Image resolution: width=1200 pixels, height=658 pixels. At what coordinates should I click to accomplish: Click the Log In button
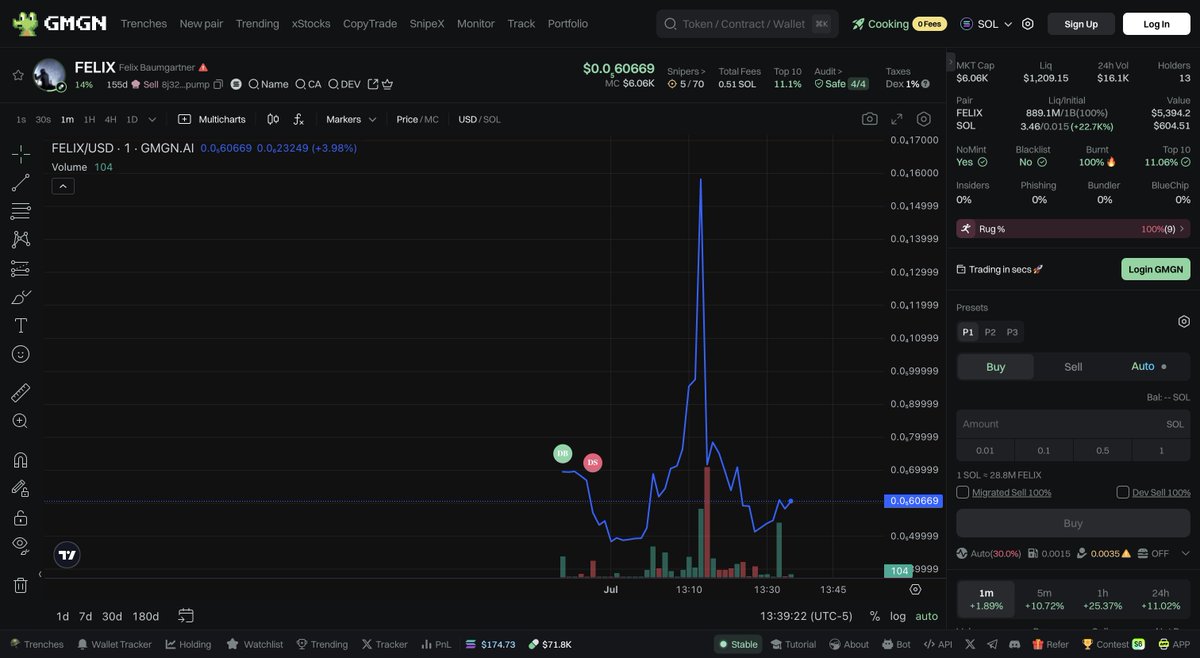click(1156, 24)
